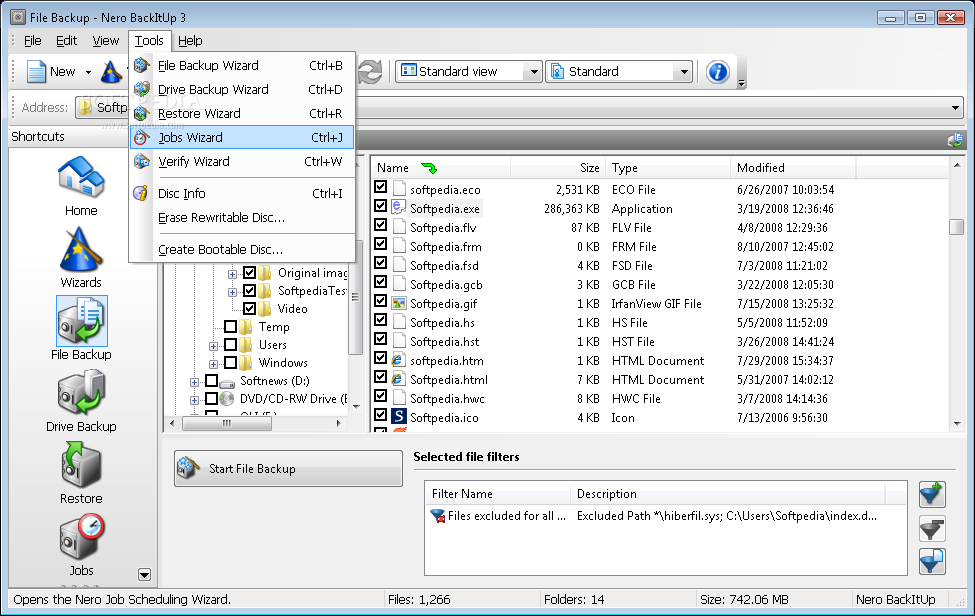Click the refresh arrows toolbar icon
The image size is (975, 616).
point(369,71)
